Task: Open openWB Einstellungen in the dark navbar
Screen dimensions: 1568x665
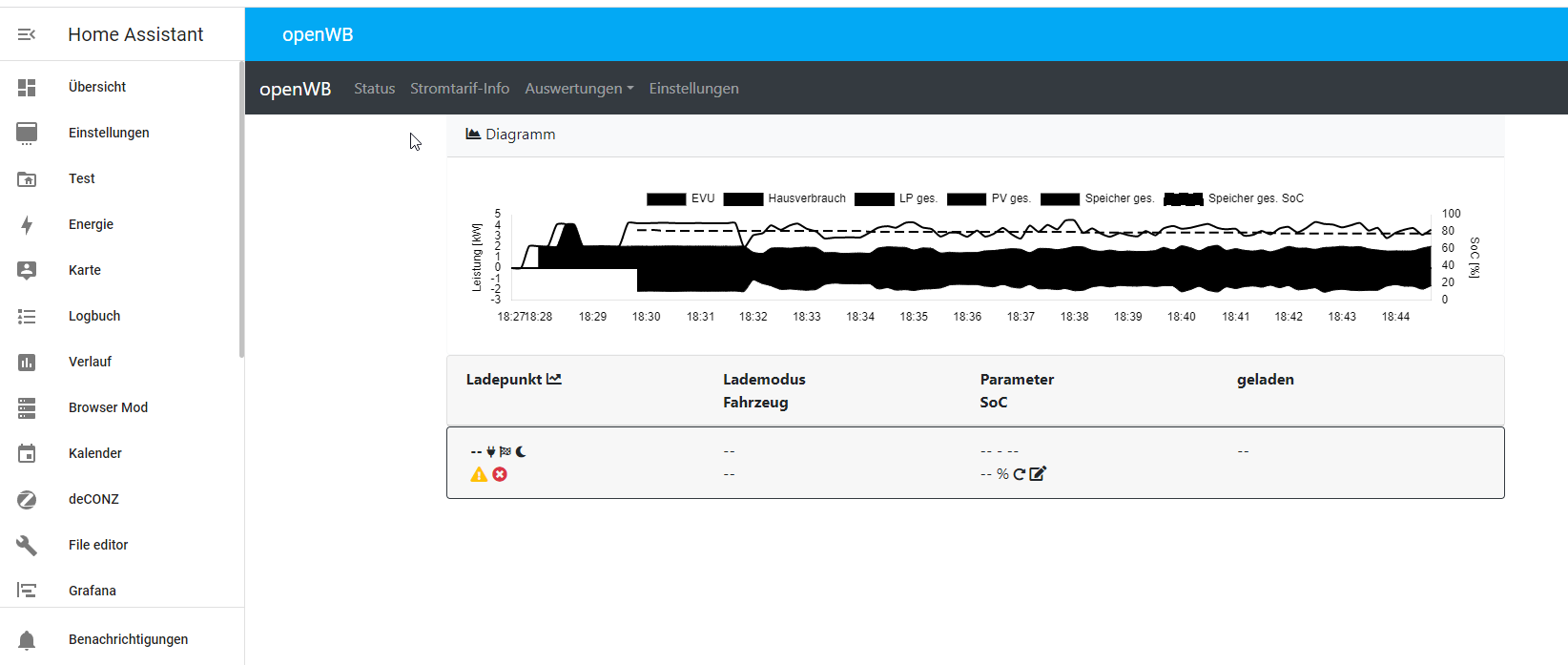Action: click(693, 88)
